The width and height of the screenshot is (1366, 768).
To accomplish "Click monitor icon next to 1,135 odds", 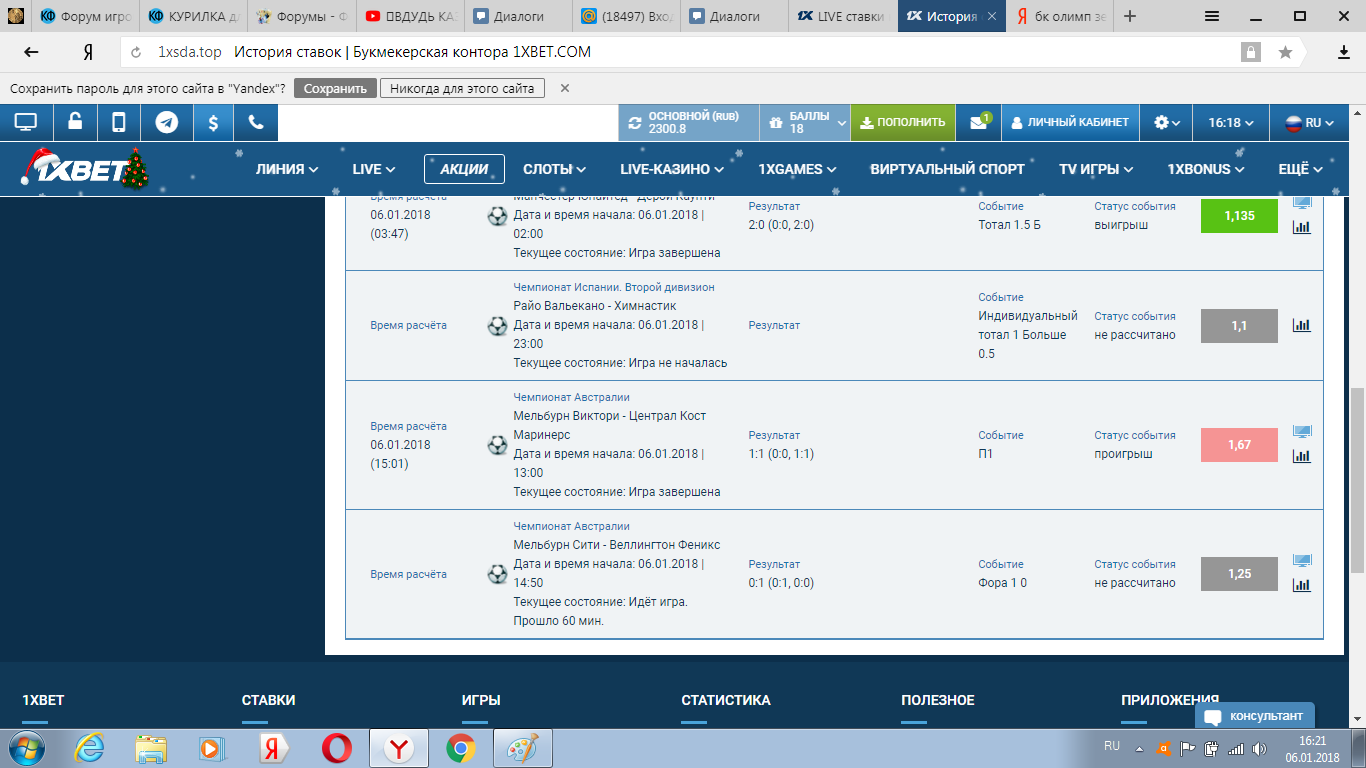I will [x=1301, y=203].
